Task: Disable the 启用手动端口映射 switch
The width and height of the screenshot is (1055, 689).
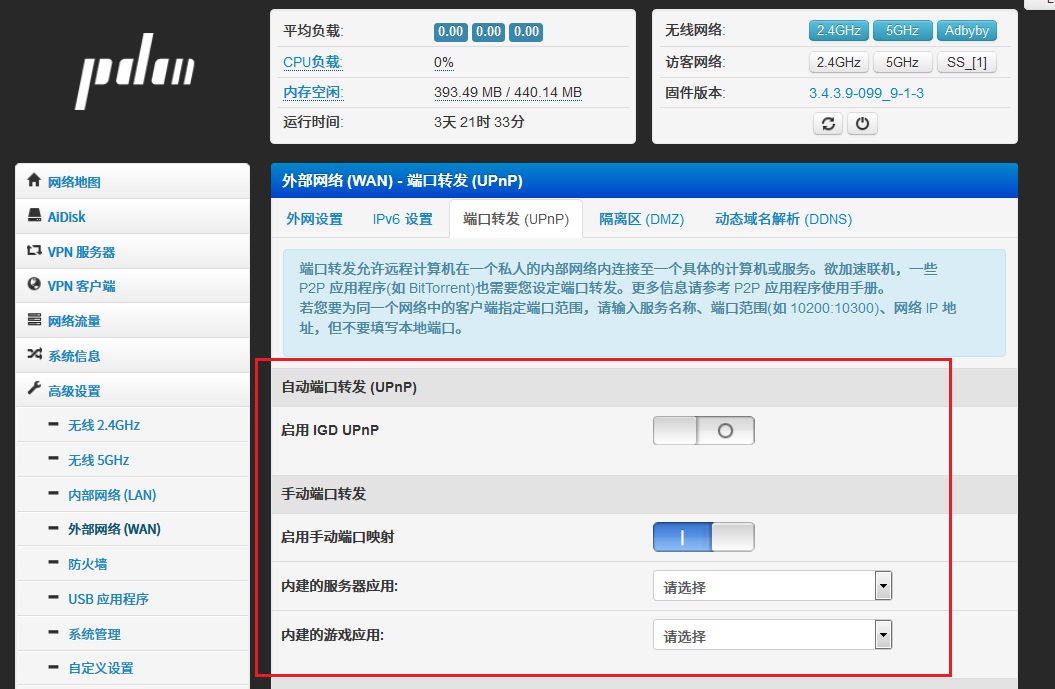Action: click(x=703, y=537)
